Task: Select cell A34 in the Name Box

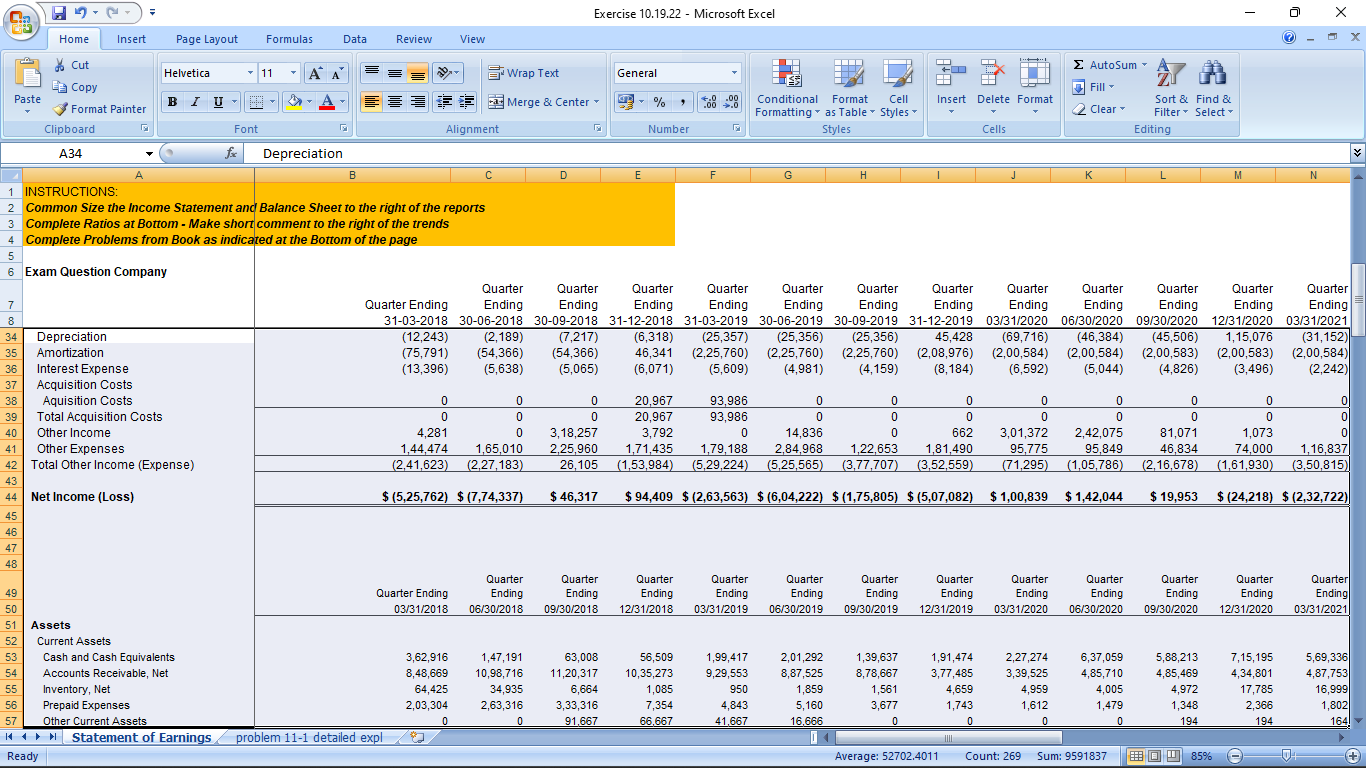Action: [x=69, y=153]
